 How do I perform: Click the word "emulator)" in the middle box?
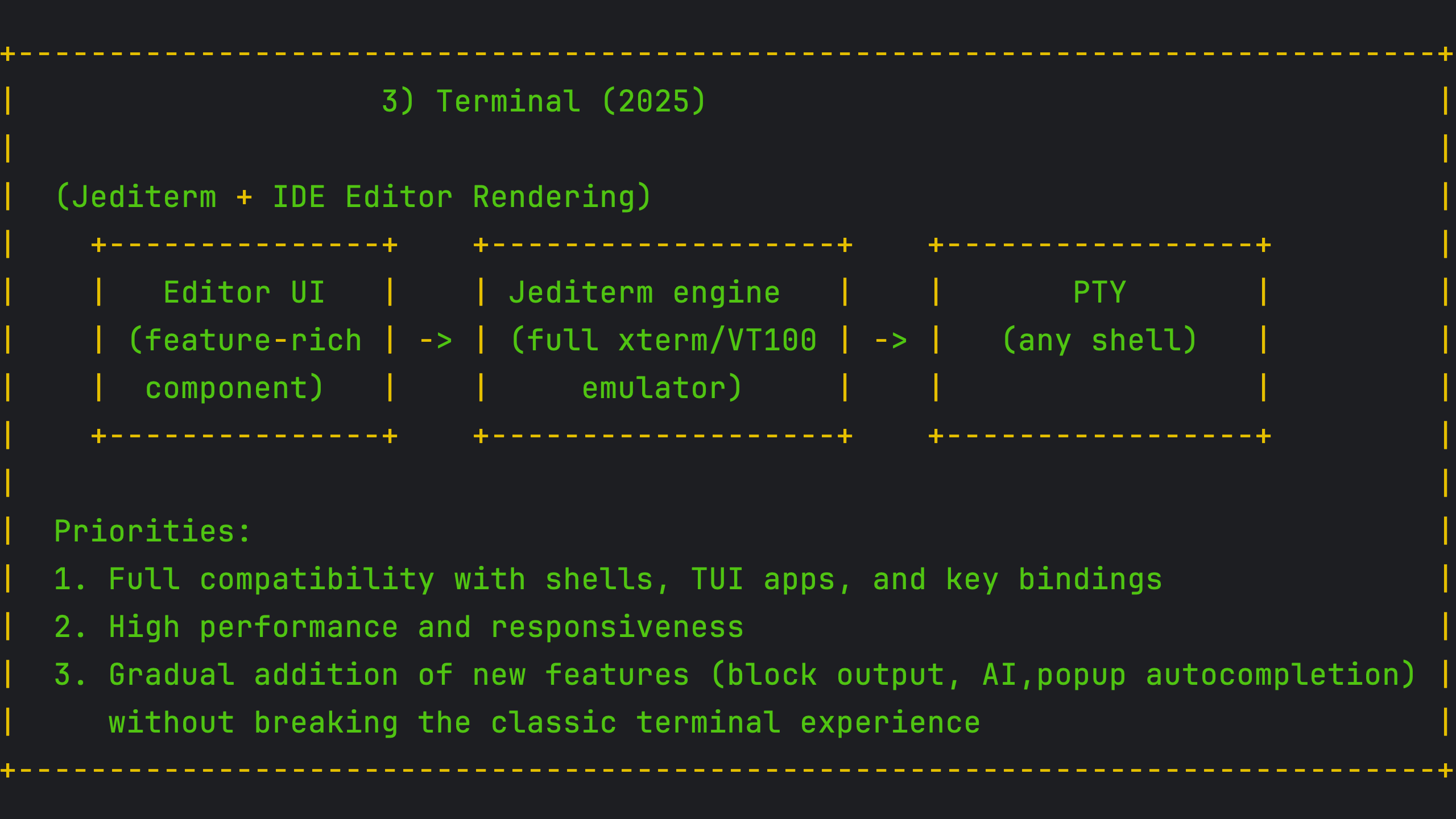pos(662,388)
